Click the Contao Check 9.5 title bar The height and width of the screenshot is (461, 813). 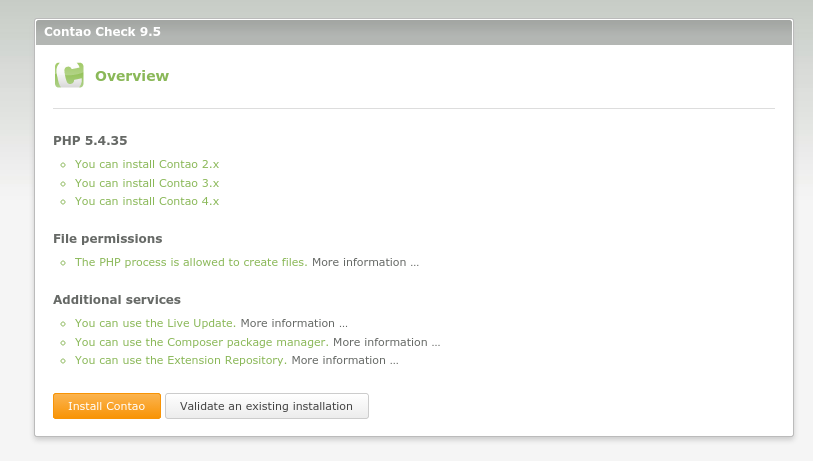[x=414, y=32]
